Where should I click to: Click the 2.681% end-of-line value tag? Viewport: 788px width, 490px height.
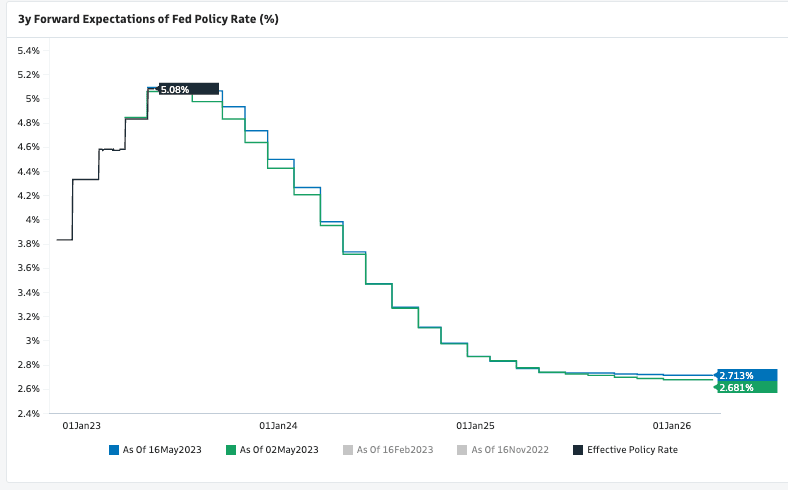[x=737, y=387]
